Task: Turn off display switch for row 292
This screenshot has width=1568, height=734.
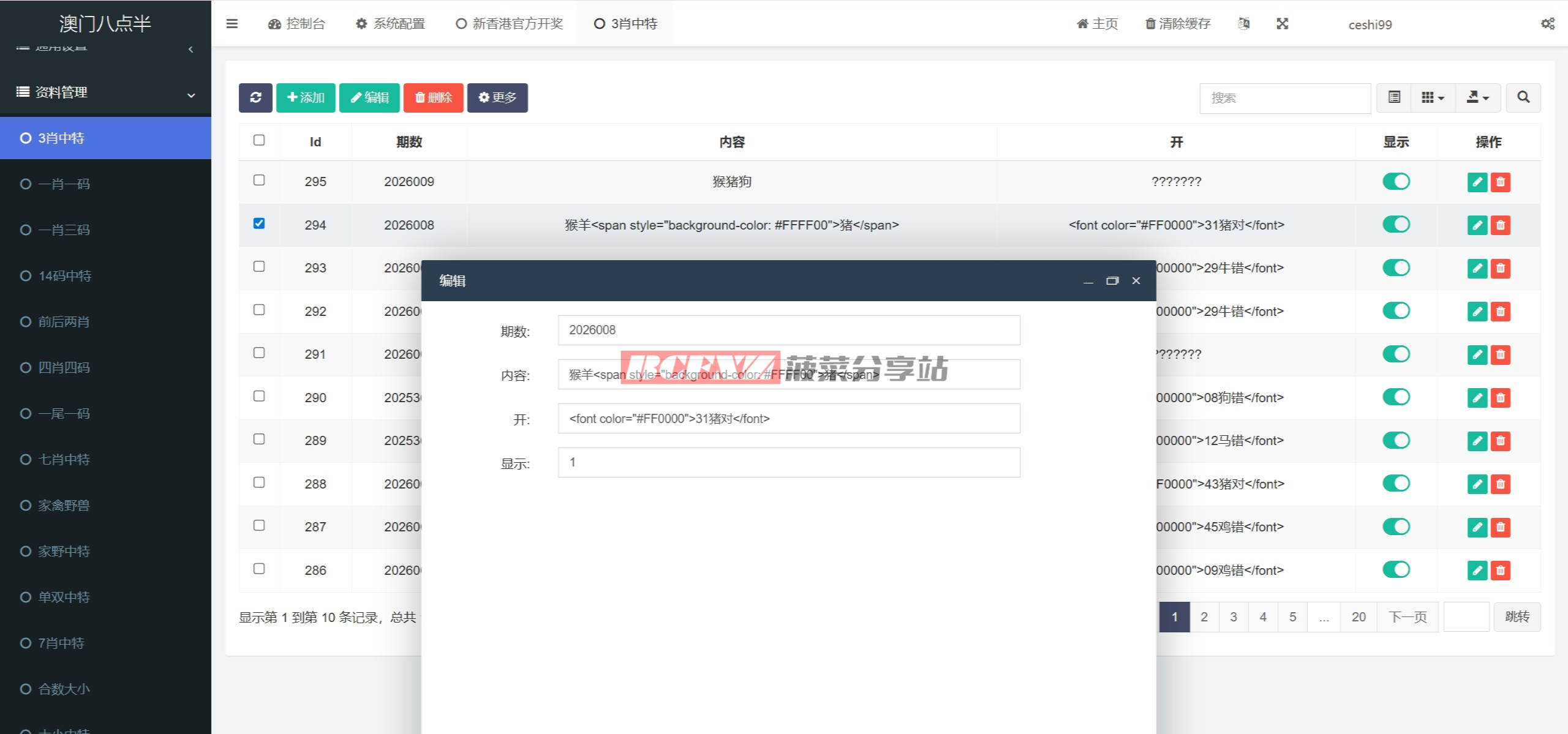Action: [x=1396, y=311]
